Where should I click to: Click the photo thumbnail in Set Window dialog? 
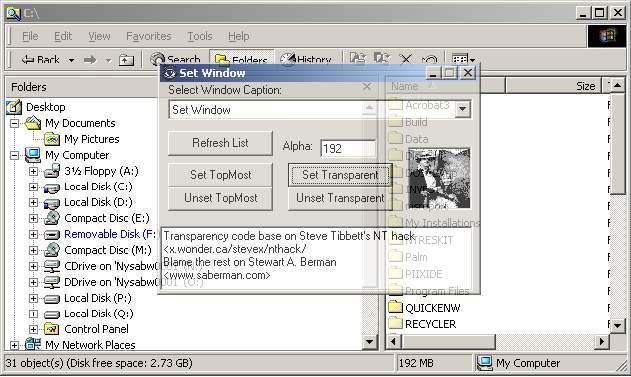coord(439,178)
